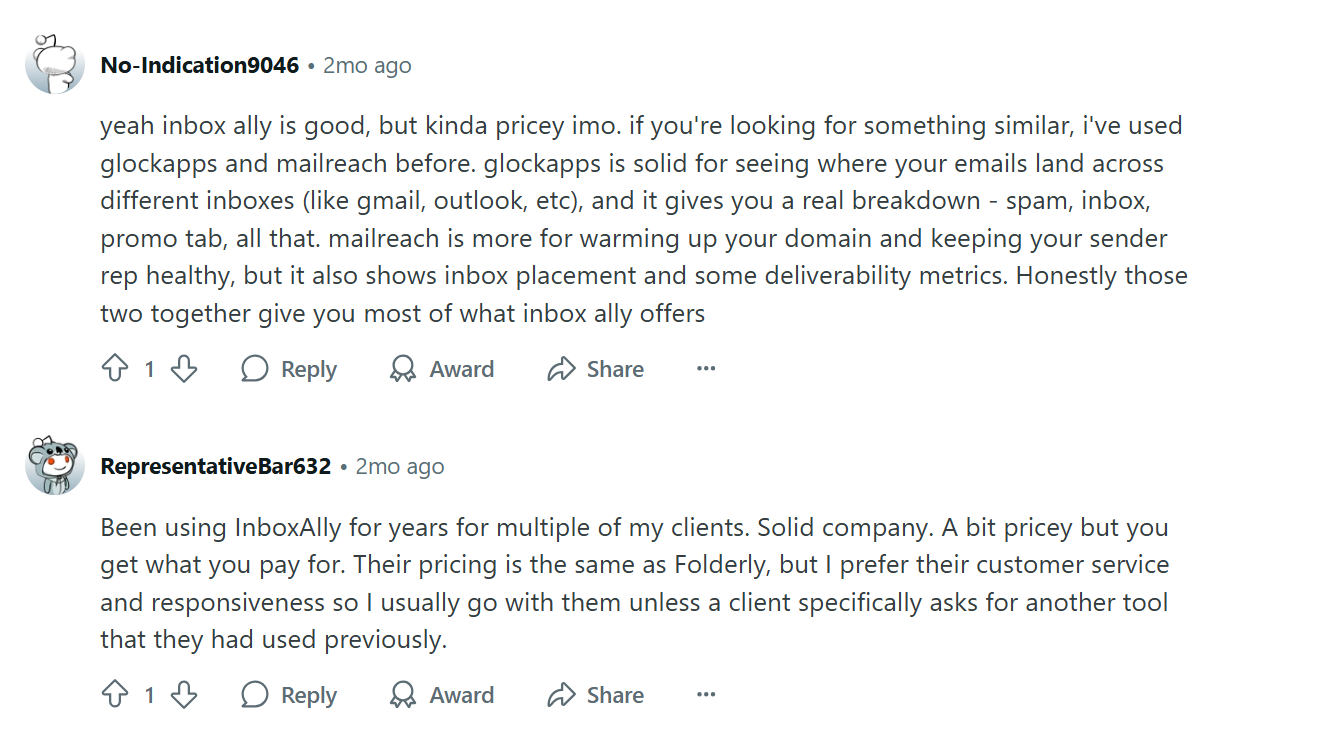Click the vote count on No-Indication9046's comment
Screen dimensions: 1318x750
pos(149,369)
